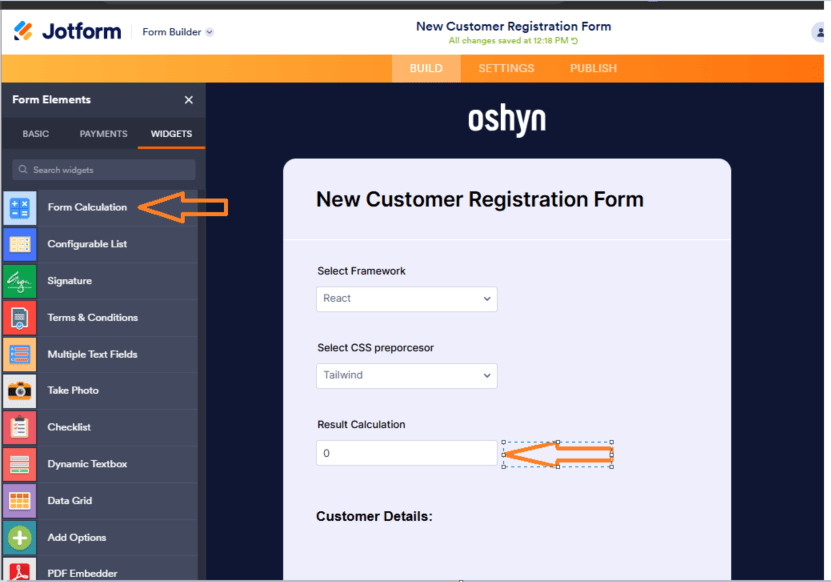Image resolution: width=831 pixels, height=582 pixels.
Task: Click the search magnifier icon in widgets search
Action: (x=23, y=170)
